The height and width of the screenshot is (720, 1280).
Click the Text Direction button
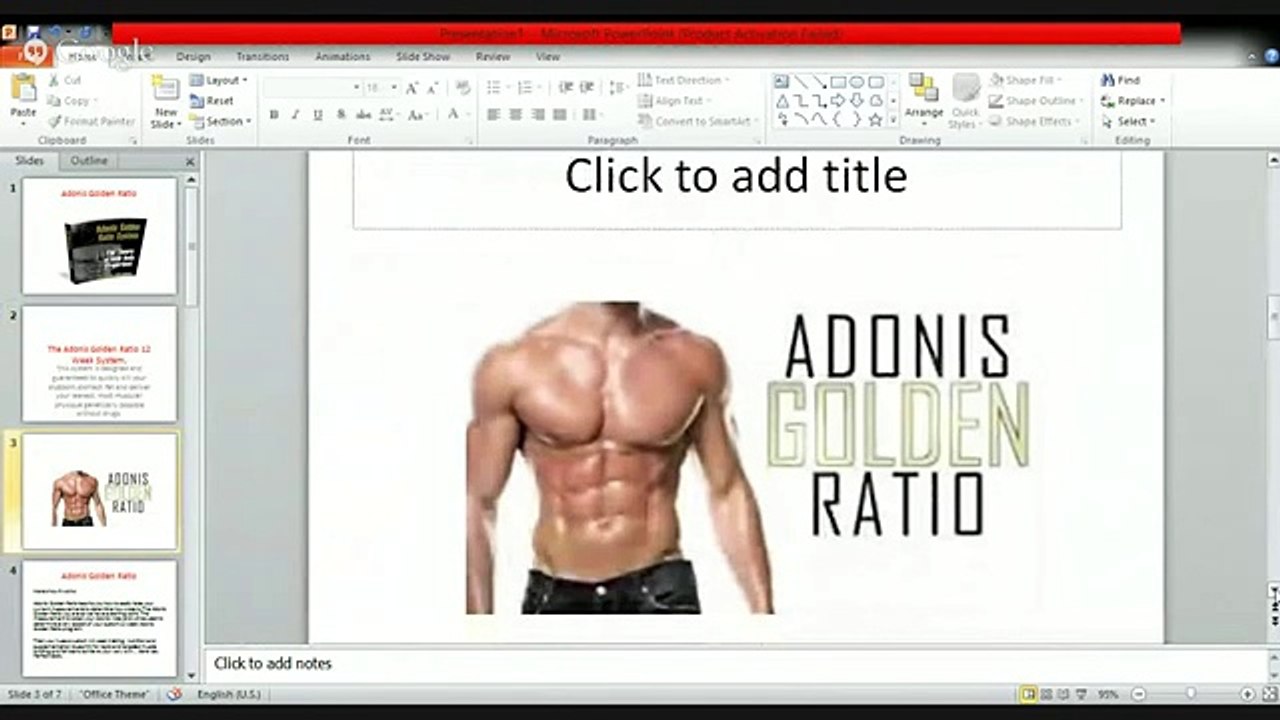(683, 80)
